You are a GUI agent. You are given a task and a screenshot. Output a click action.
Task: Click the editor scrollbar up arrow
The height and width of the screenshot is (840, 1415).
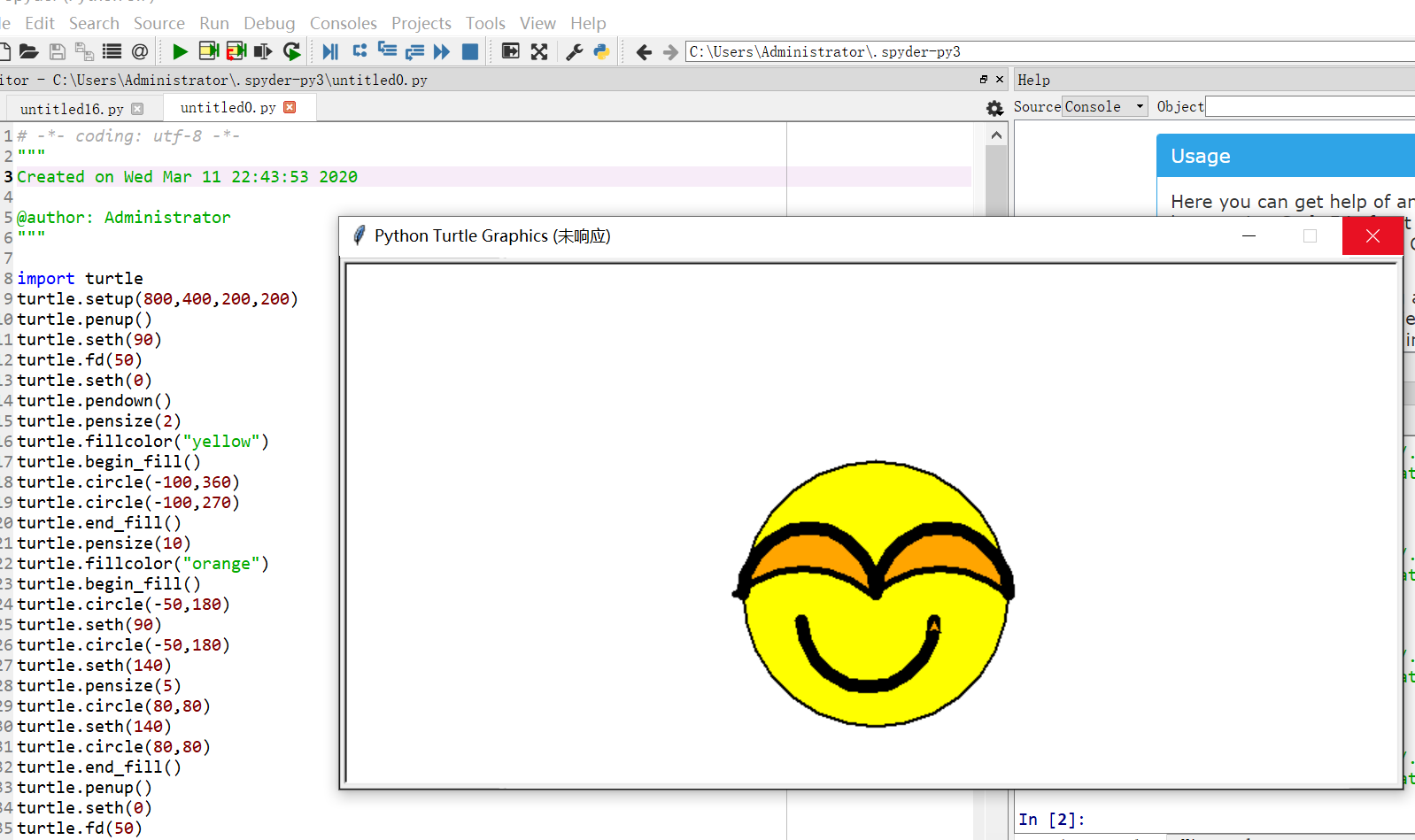pyautogui.click(x=996, y=135)
